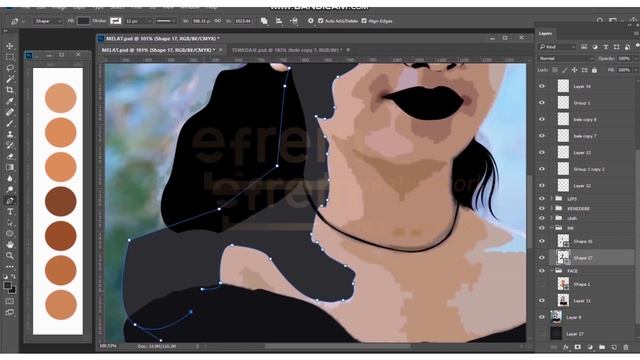Select the Eraser tool

tap(10, 156)
